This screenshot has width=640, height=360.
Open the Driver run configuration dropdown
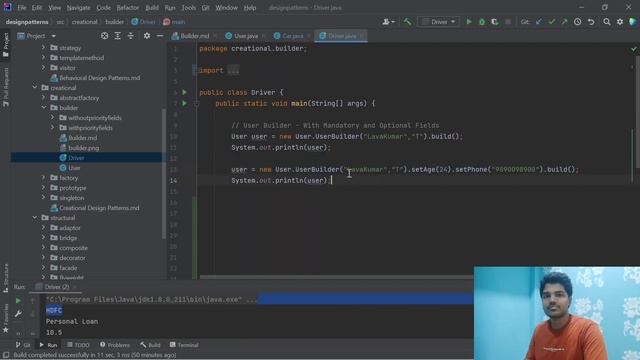(439, 22)
